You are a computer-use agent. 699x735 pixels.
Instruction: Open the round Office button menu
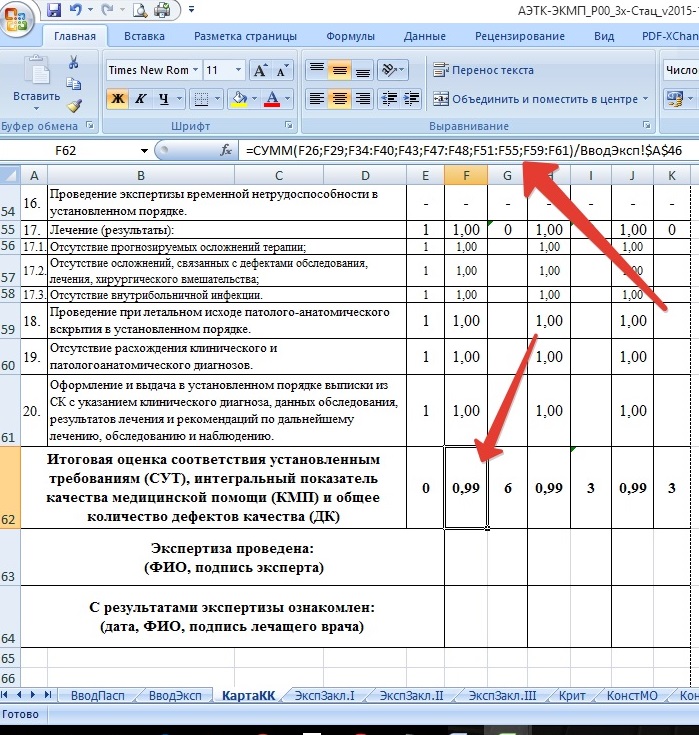16,19
